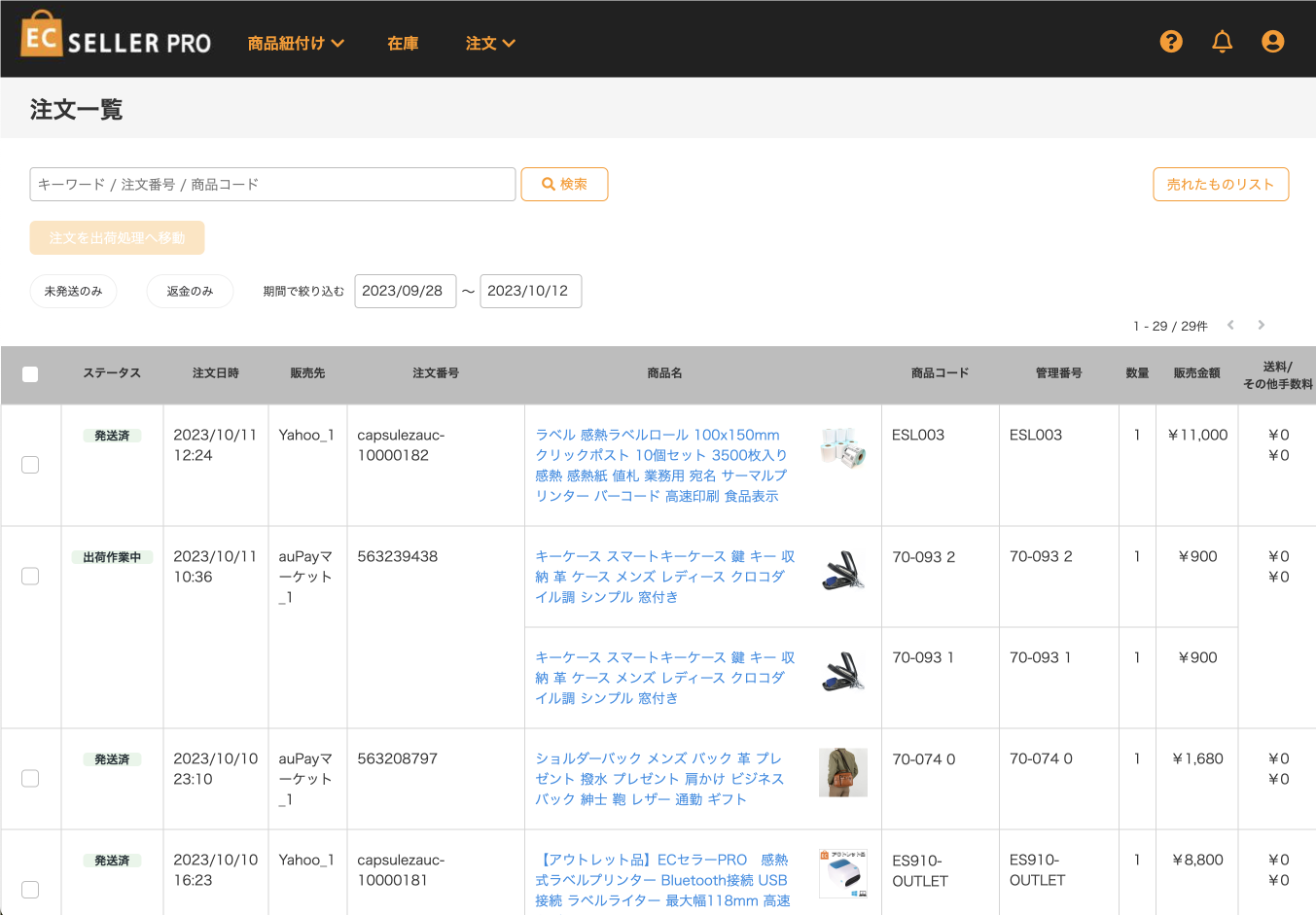1316x915 pixels.
Task: Click the keyword search input field
Action: point(272,184)
